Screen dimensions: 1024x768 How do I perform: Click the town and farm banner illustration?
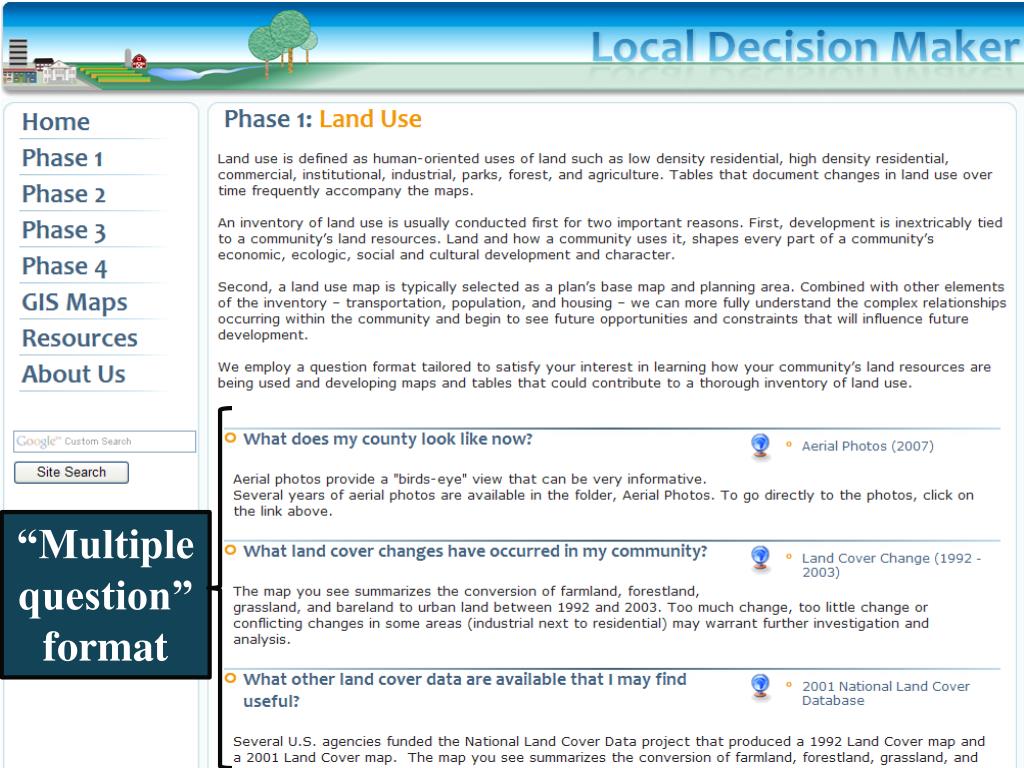[x=160, y=51]
